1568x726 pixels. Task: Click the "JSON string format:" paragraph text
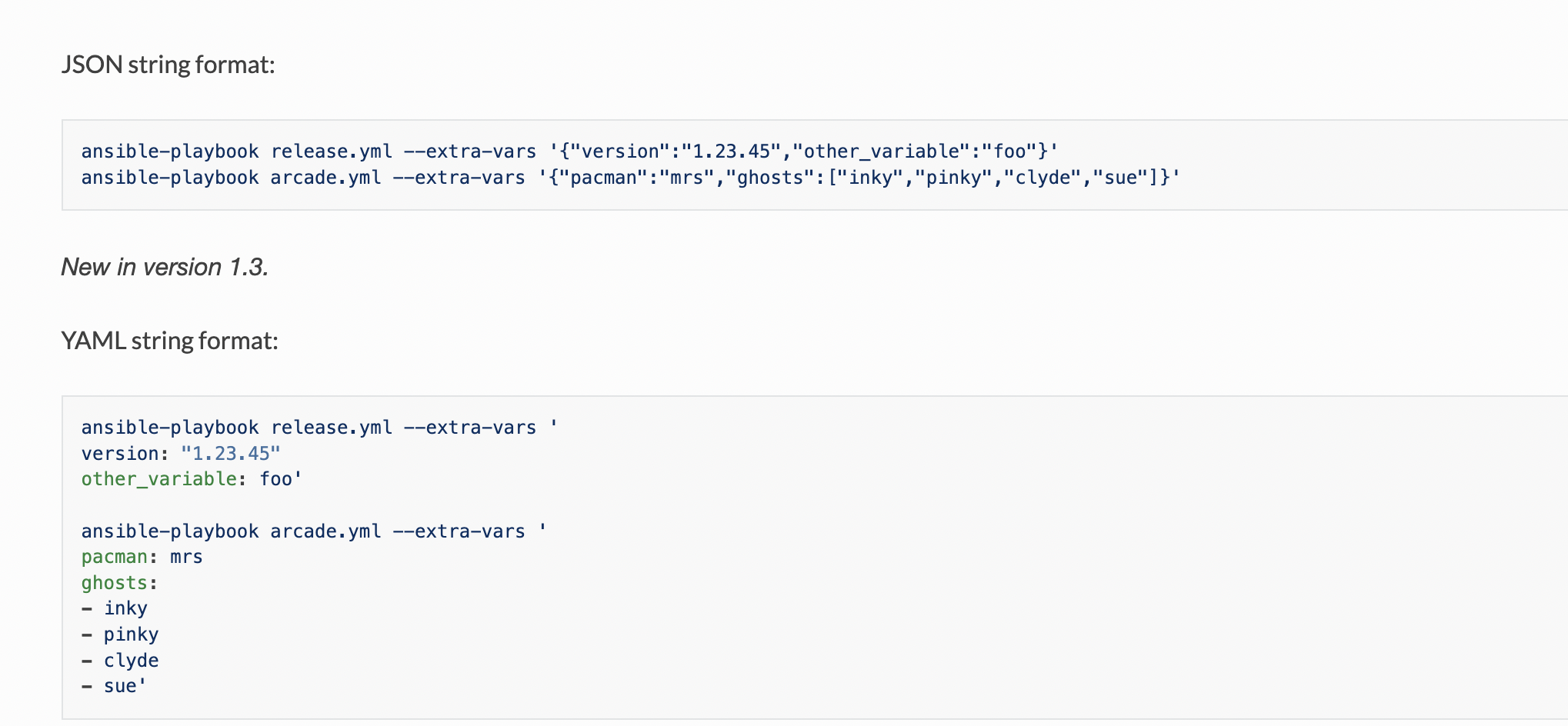click(168, 65)
